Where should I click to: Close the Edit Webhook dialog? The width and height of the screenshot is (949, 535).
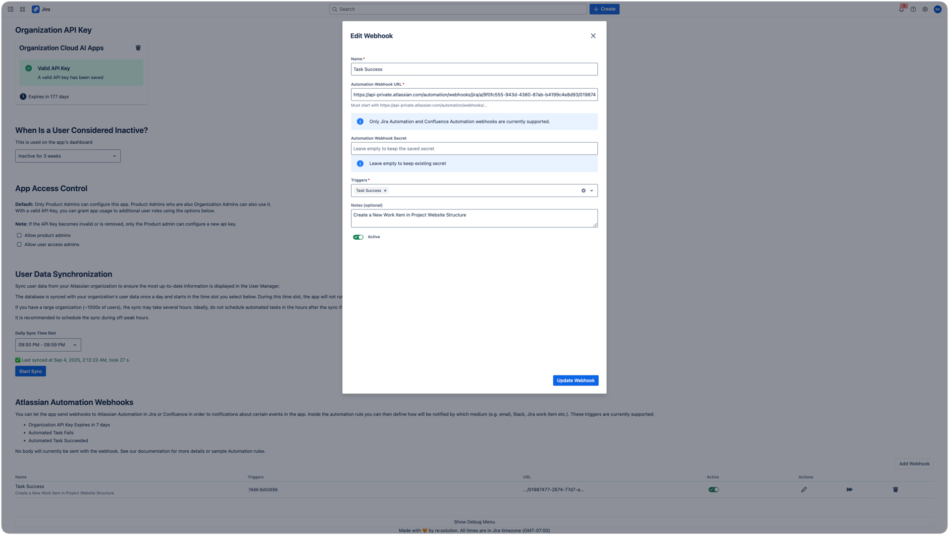coord(593,36)
